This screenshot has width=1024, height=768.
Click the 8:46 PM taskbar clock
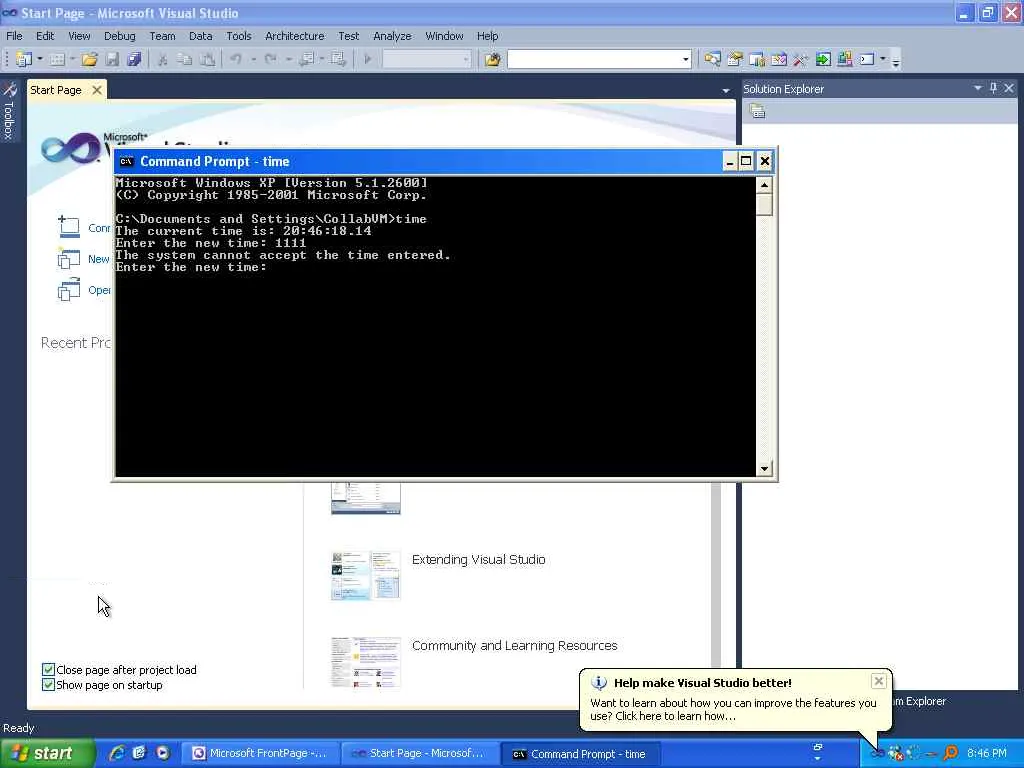coord(986,753)
